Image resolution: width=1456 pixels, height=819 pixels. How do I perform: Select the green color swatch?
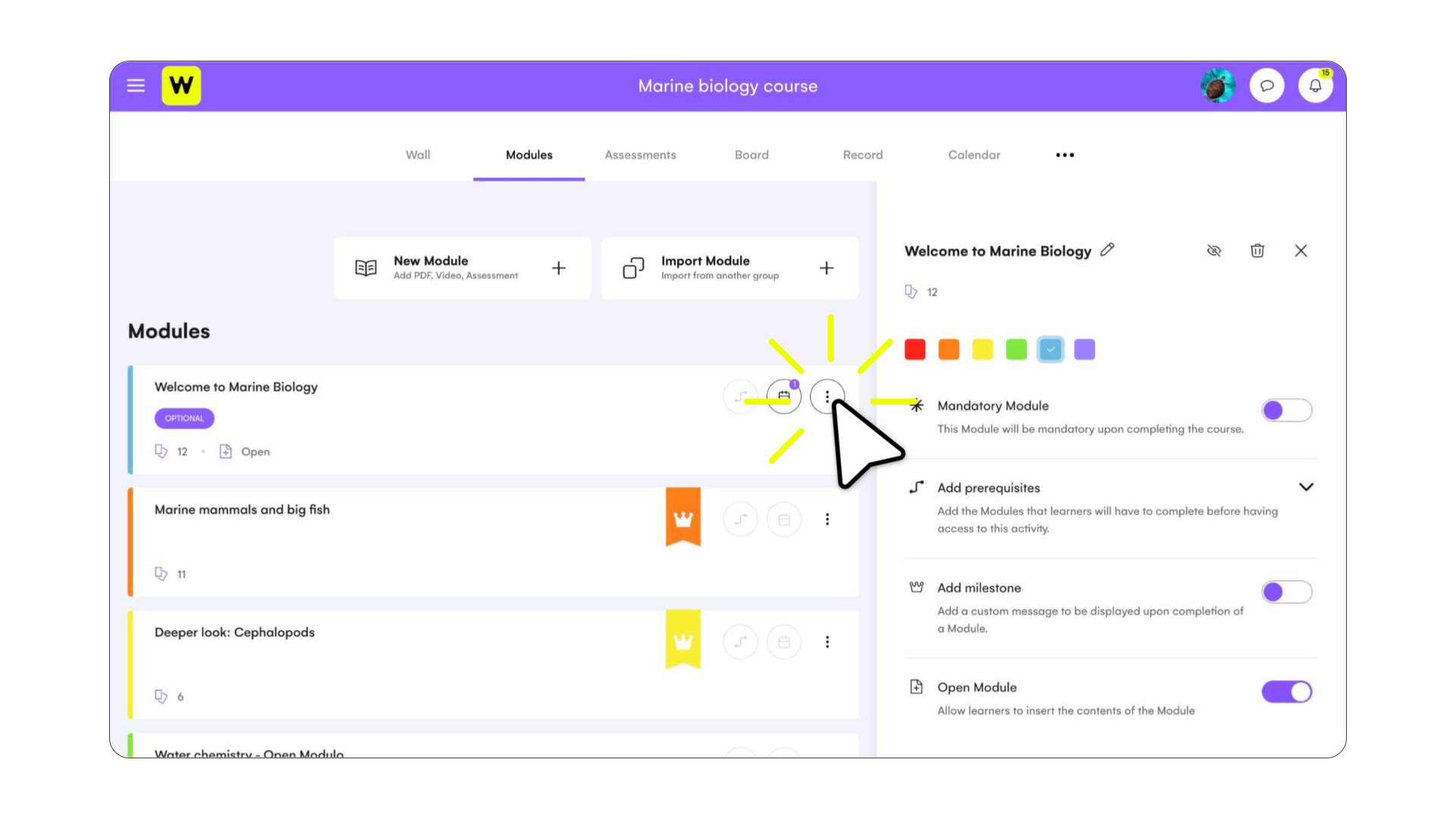click(x=1016, y=350)
